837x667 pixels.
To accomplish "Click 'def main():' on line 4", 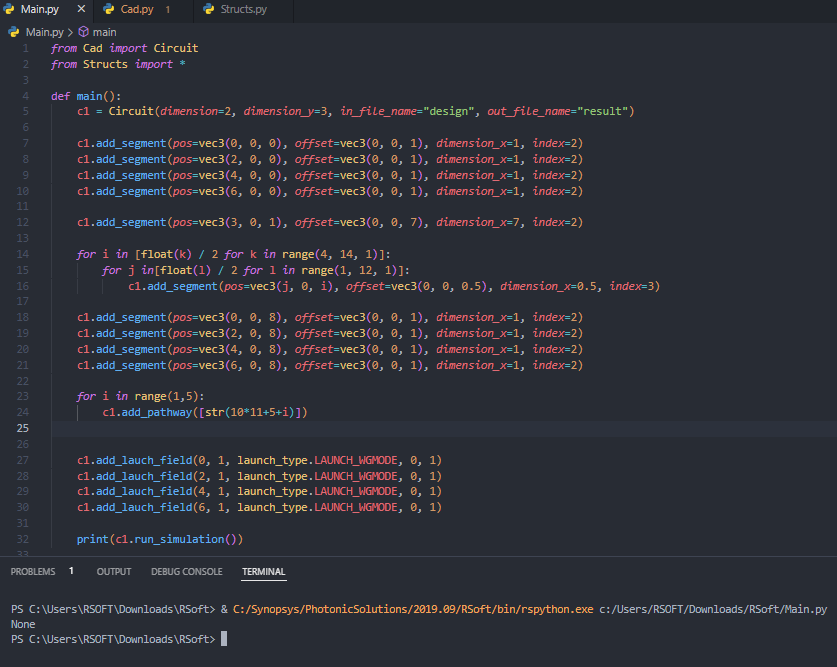I will point(86,96).
